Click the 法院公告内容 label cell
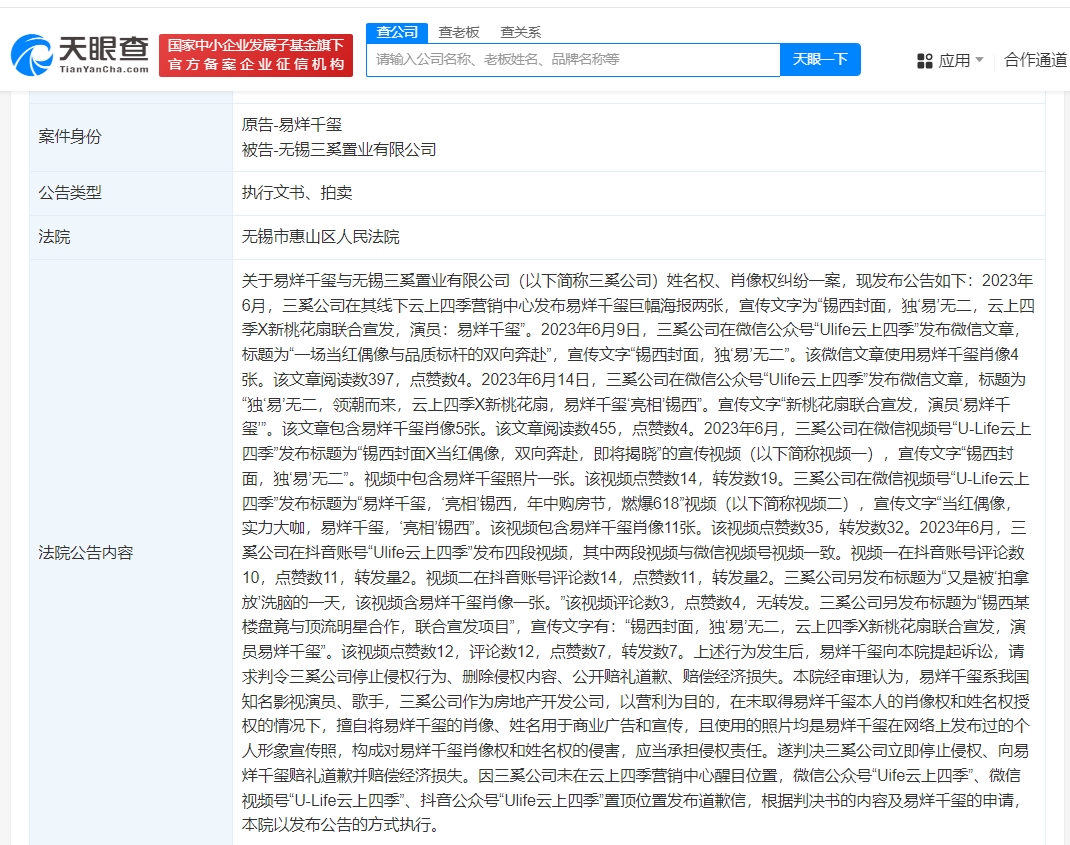The image size is (1070, 845). [x=131, y=552]
